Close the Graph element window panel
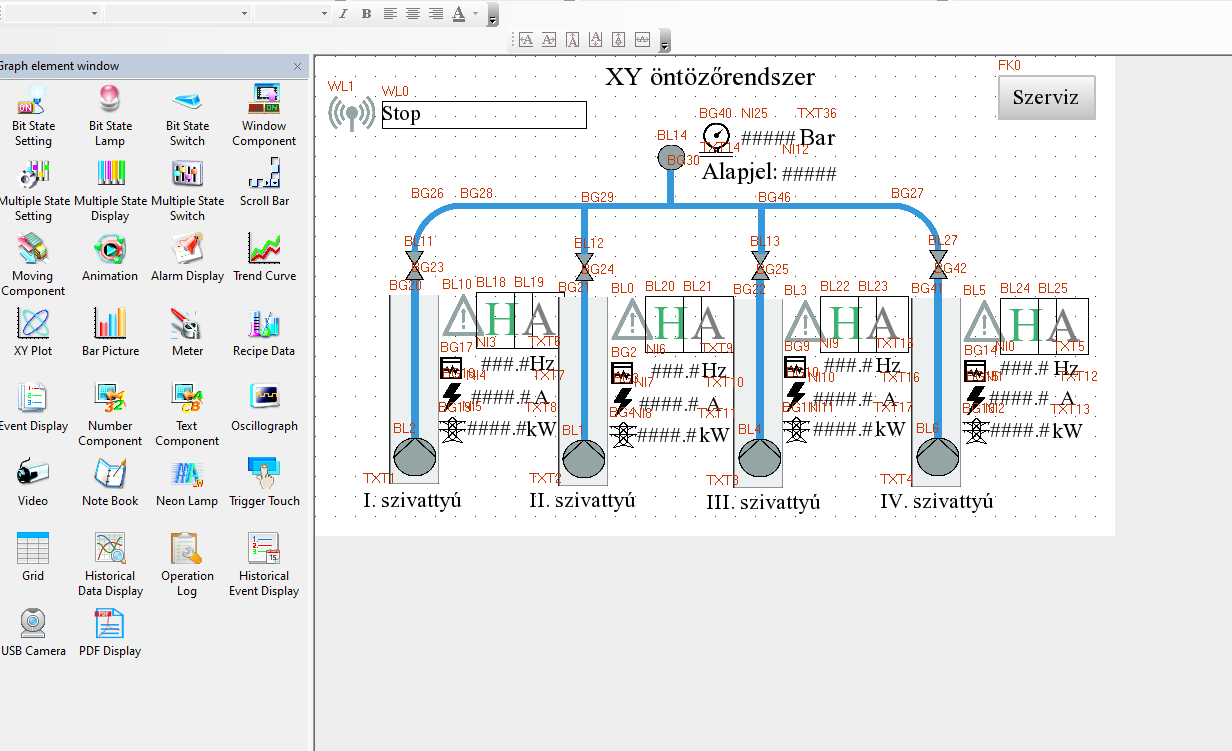The height and width of the screenshot is (751, 1232). coord(297,66)
